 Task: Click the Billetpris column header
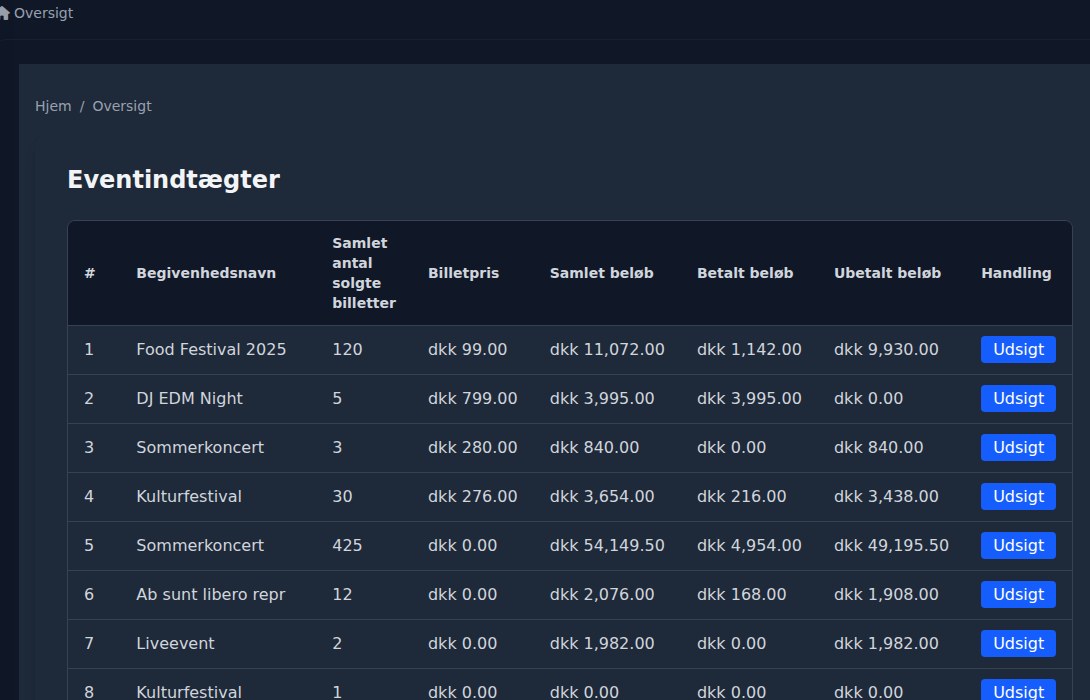[x=463, y=273]
